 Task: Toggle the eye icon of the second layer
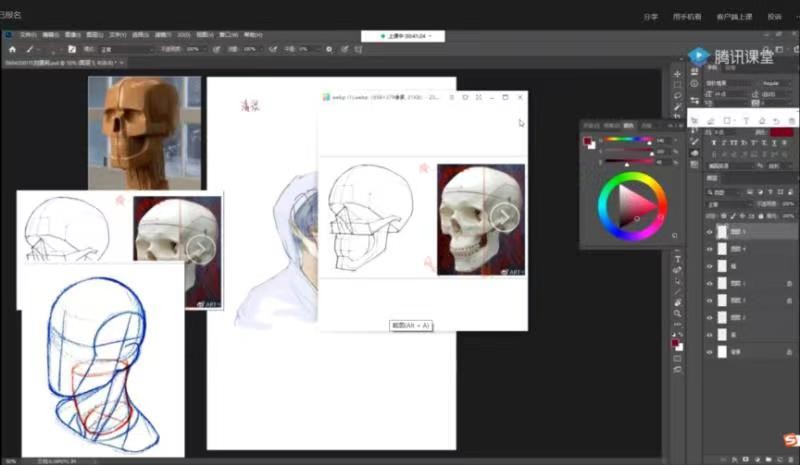pyautogui.click(x=710, y=248)
